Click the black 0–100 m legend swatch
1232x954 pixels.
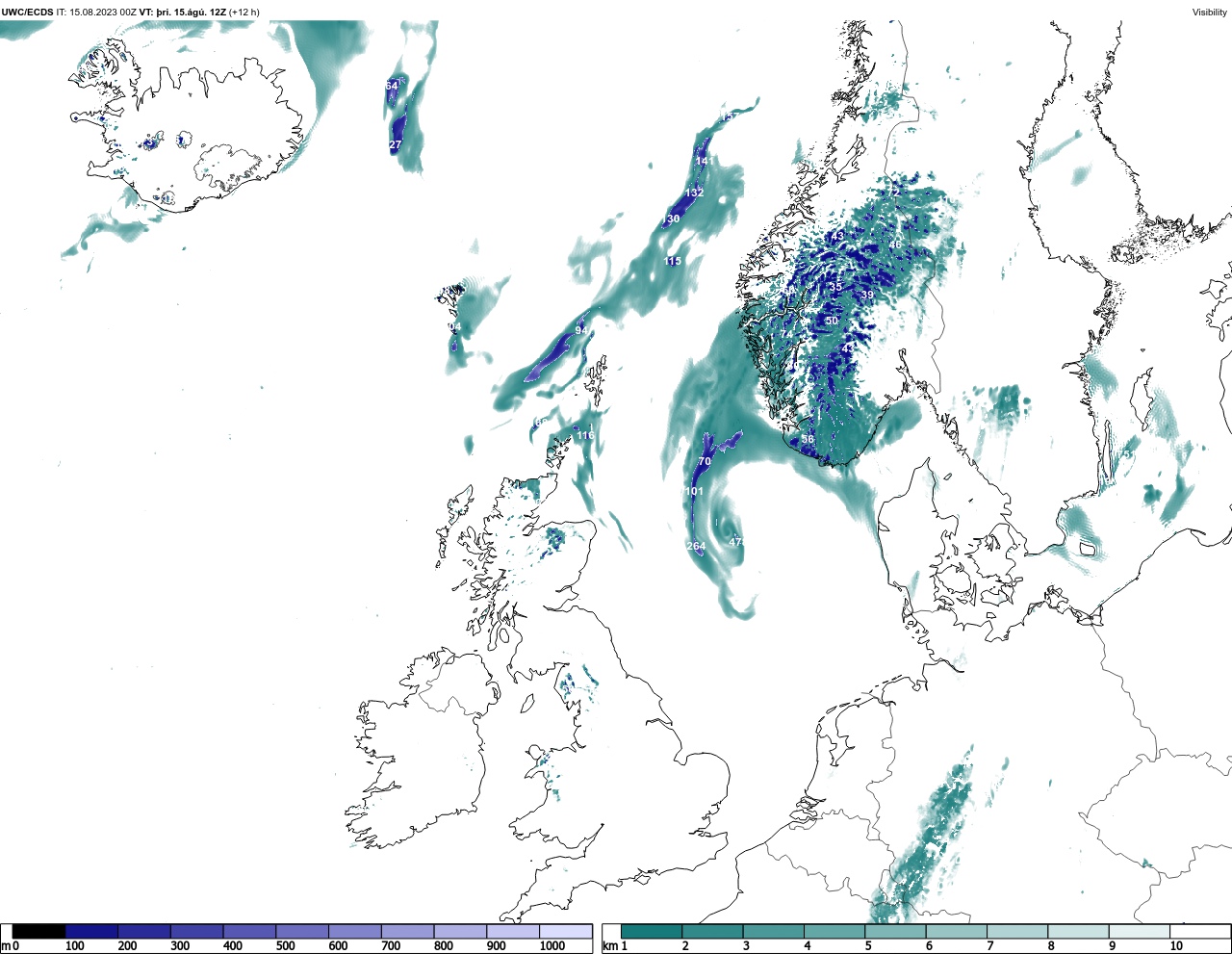39,931
